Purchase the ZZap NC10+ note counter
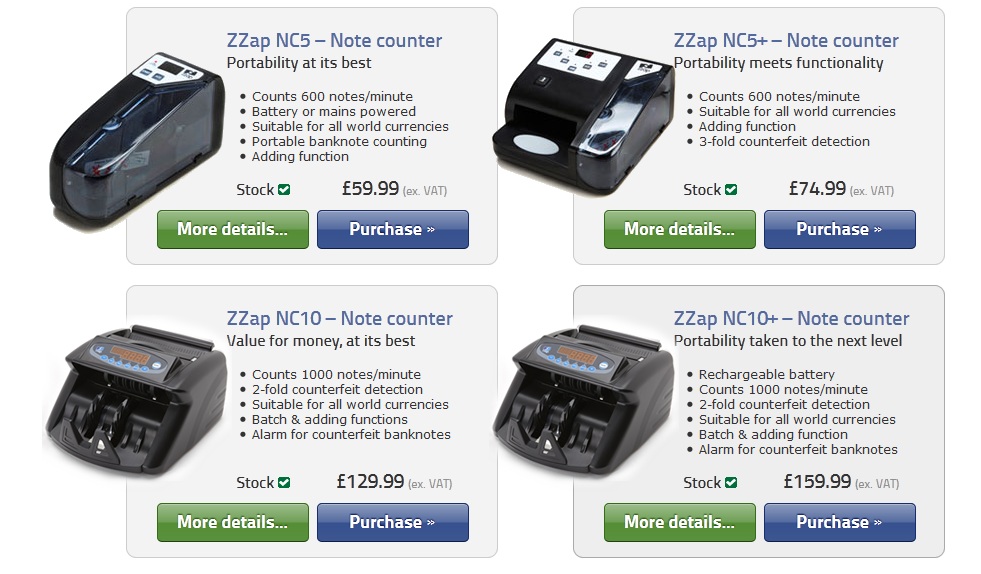The width and height of the screenshot is (981, 574). coord(840,522)
